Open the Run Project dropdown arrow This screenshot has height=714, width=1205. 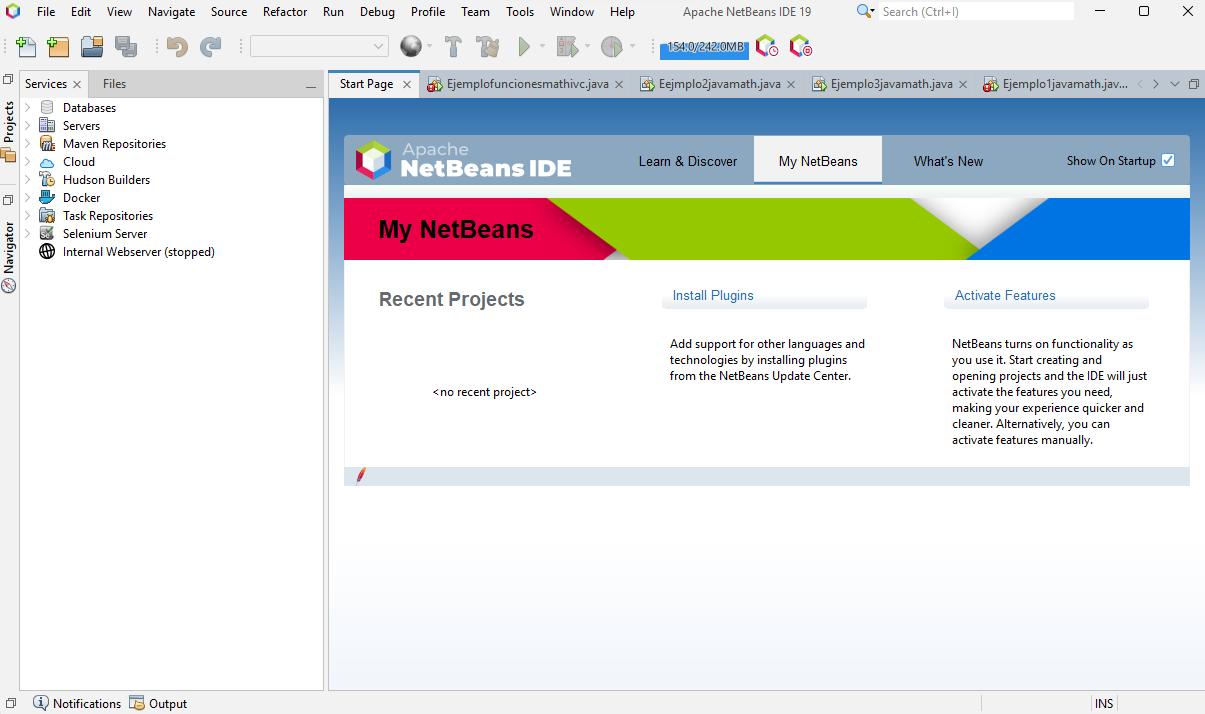click(x=543, y=46)
